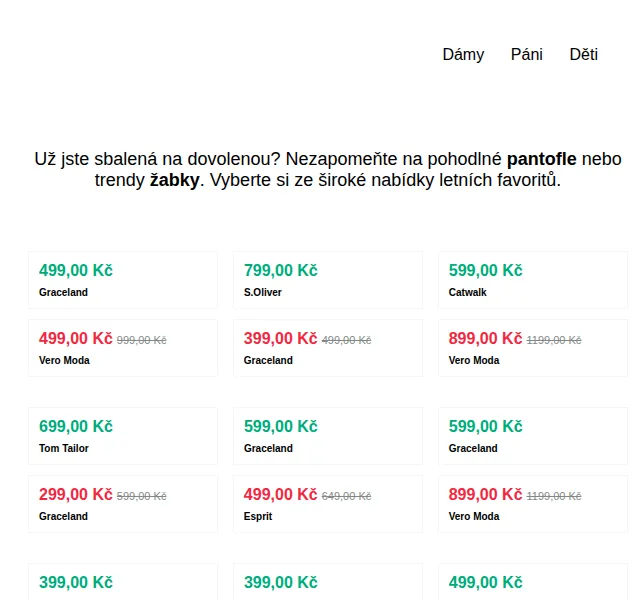This screenshot has height=600, width=640.
Task: Open the Dámy menu item
Action: [463, 55]
